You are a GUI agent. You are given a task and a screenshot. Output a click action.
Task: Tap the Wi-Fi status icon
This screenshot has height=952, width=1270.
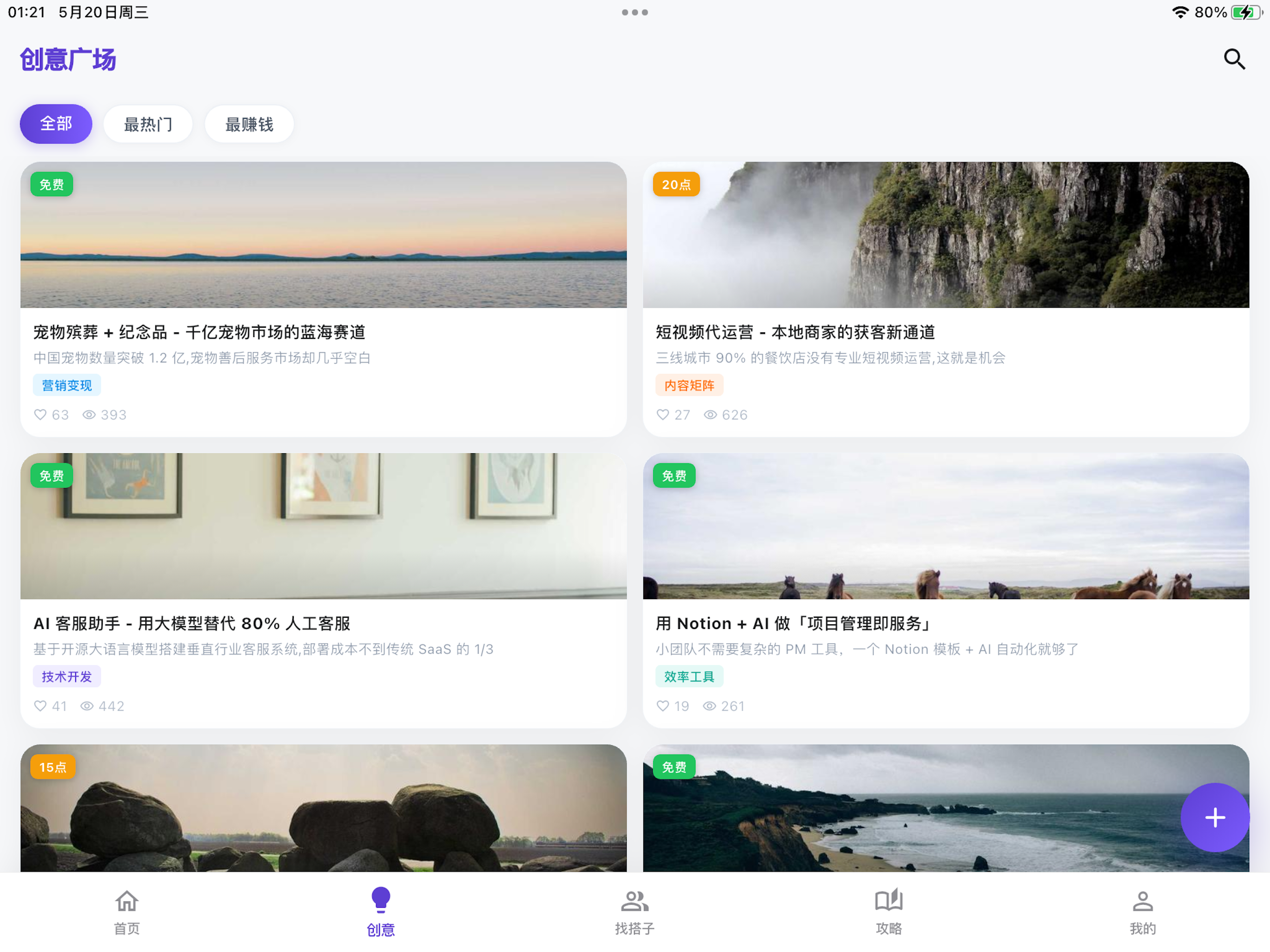pos(1179,12)
